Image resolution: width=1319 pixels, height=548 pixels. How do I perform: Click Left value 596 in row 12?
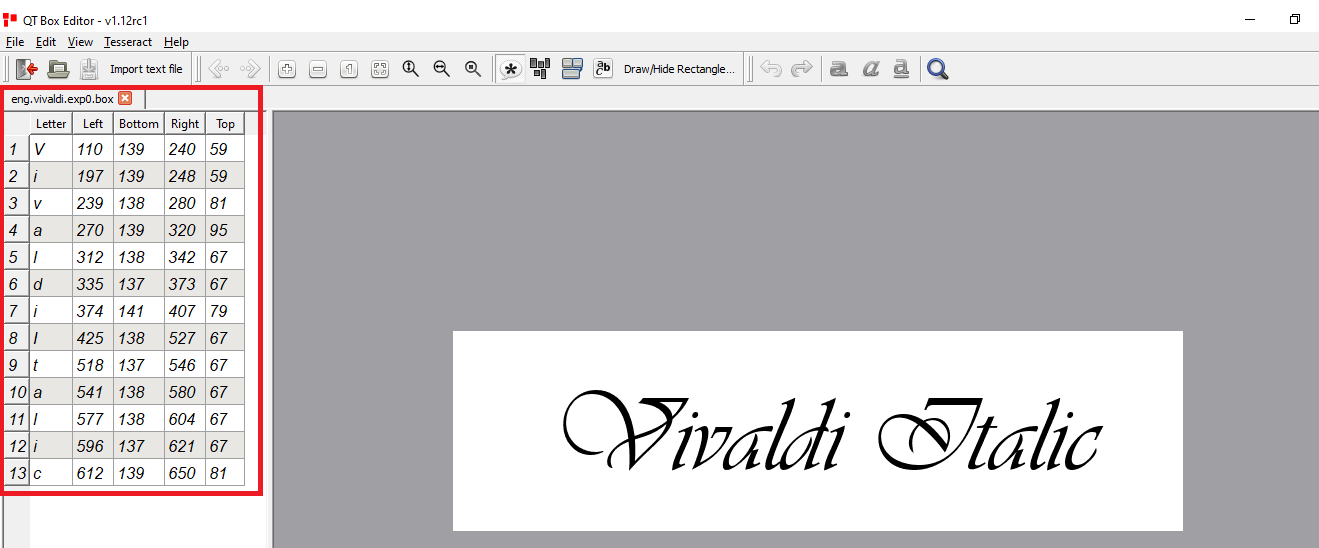click(x=93, y=446)
